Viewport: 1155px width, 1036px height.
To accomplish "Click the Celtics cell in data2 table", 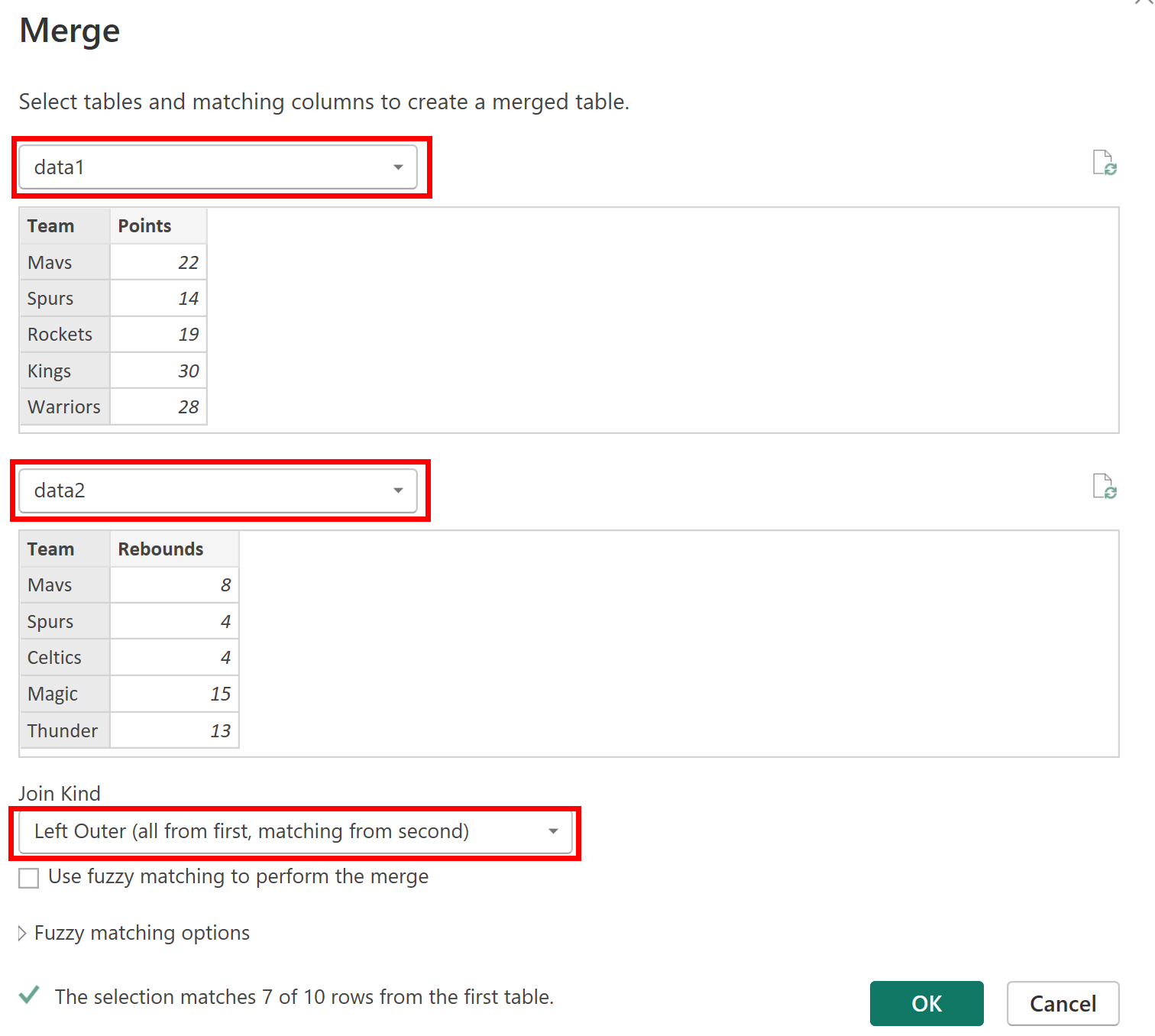I will (65, 657).
